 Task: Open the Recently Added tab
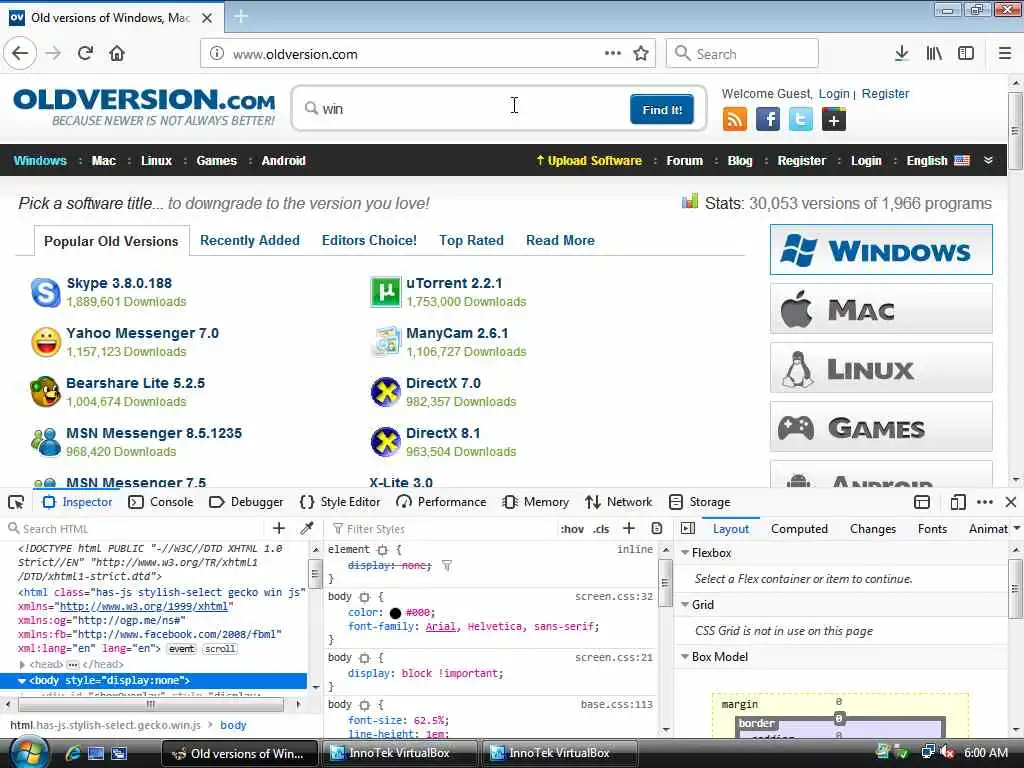249,240
